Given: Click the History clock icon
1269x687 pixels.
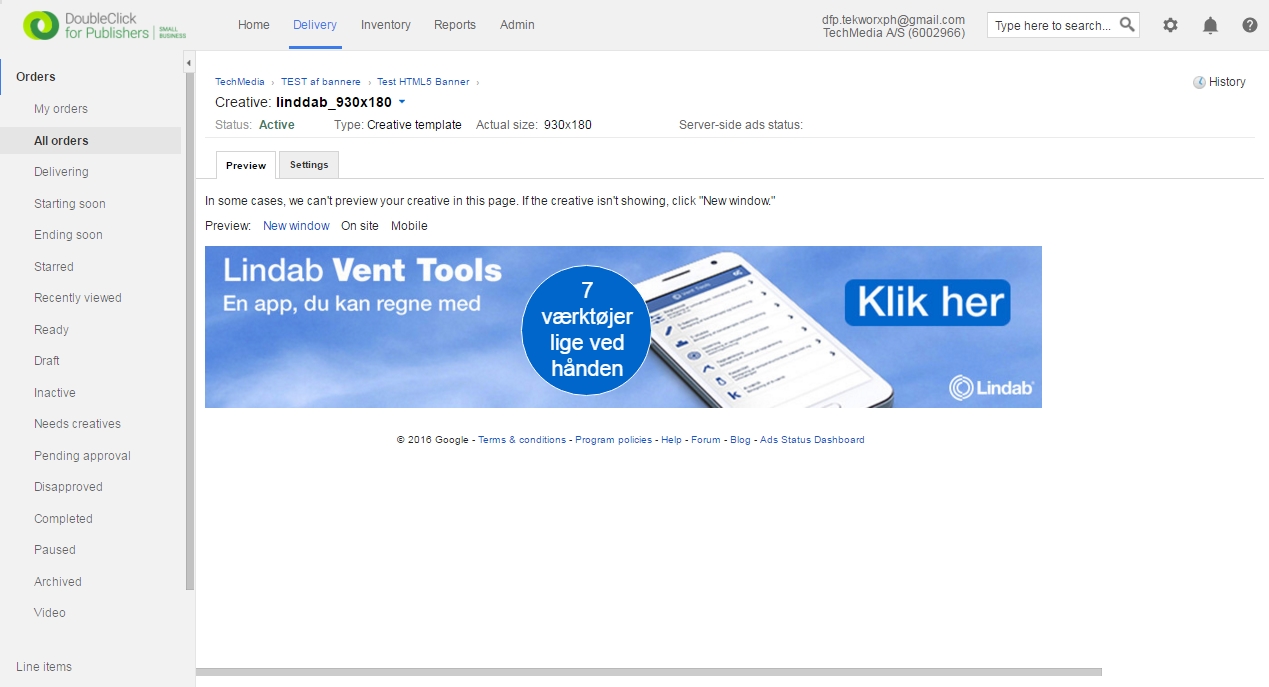Looking at the screenshot, I should [x=1199, y=82].
